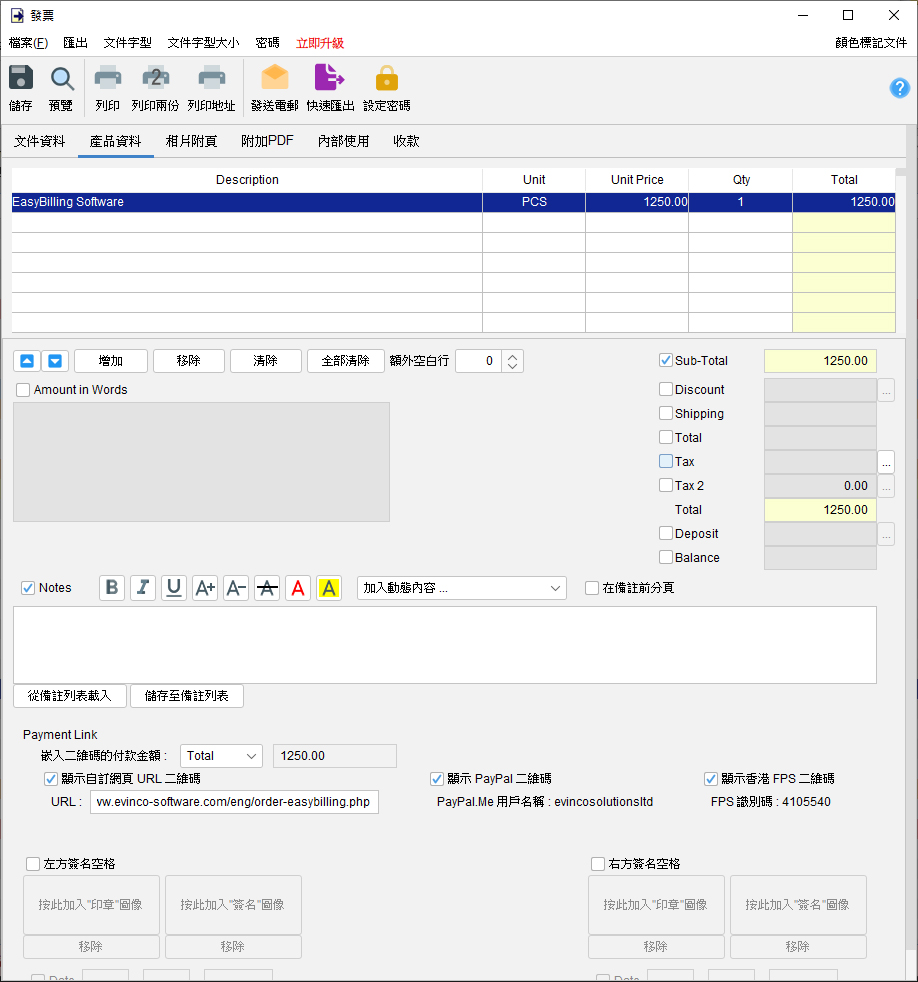The image size is (918, 982).
Task: Open document font (文件字型) menu
Action: pos(127,43)
